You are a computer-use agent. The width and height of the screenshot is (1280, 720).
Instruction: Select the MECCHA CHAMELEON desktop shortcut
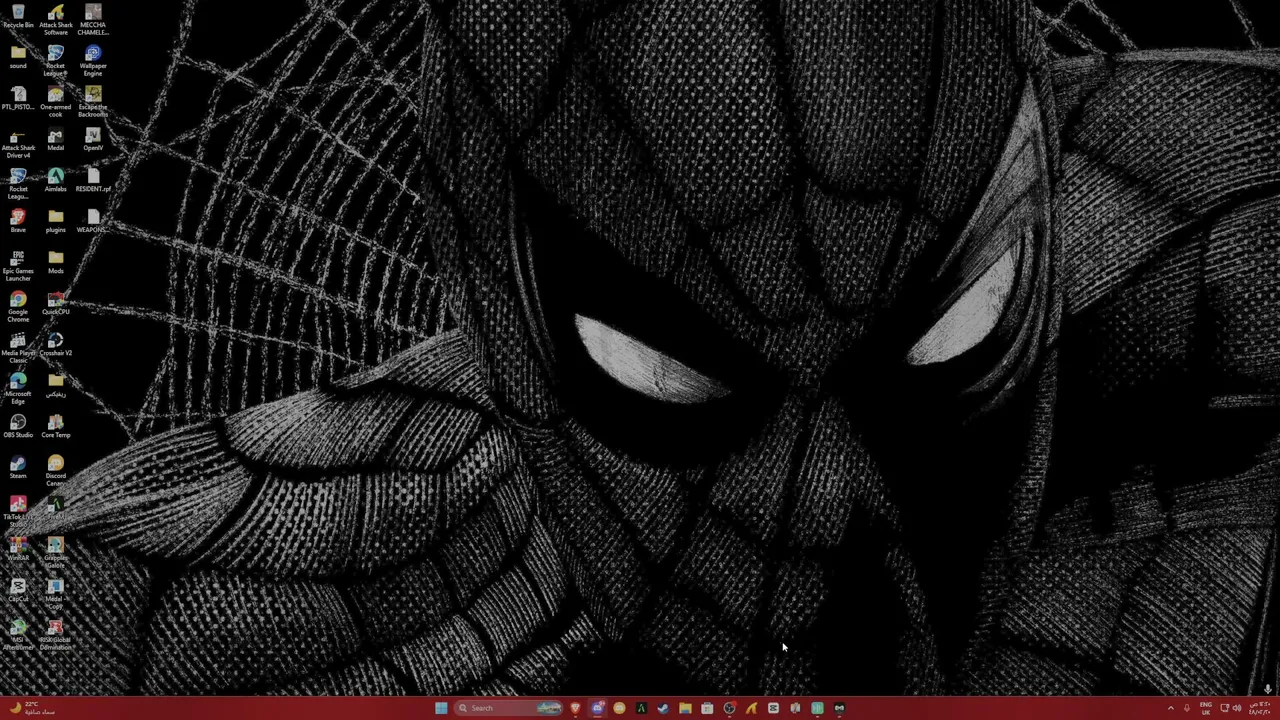93,20
